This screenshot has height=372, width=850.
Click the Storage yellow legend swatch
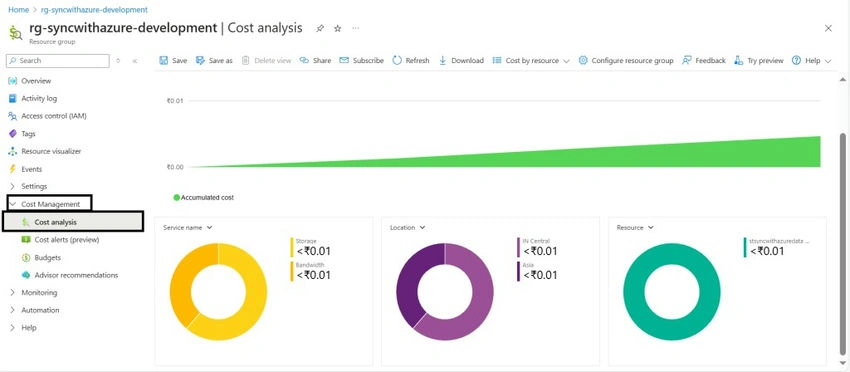pyautogui.click(x=292, y=247)
